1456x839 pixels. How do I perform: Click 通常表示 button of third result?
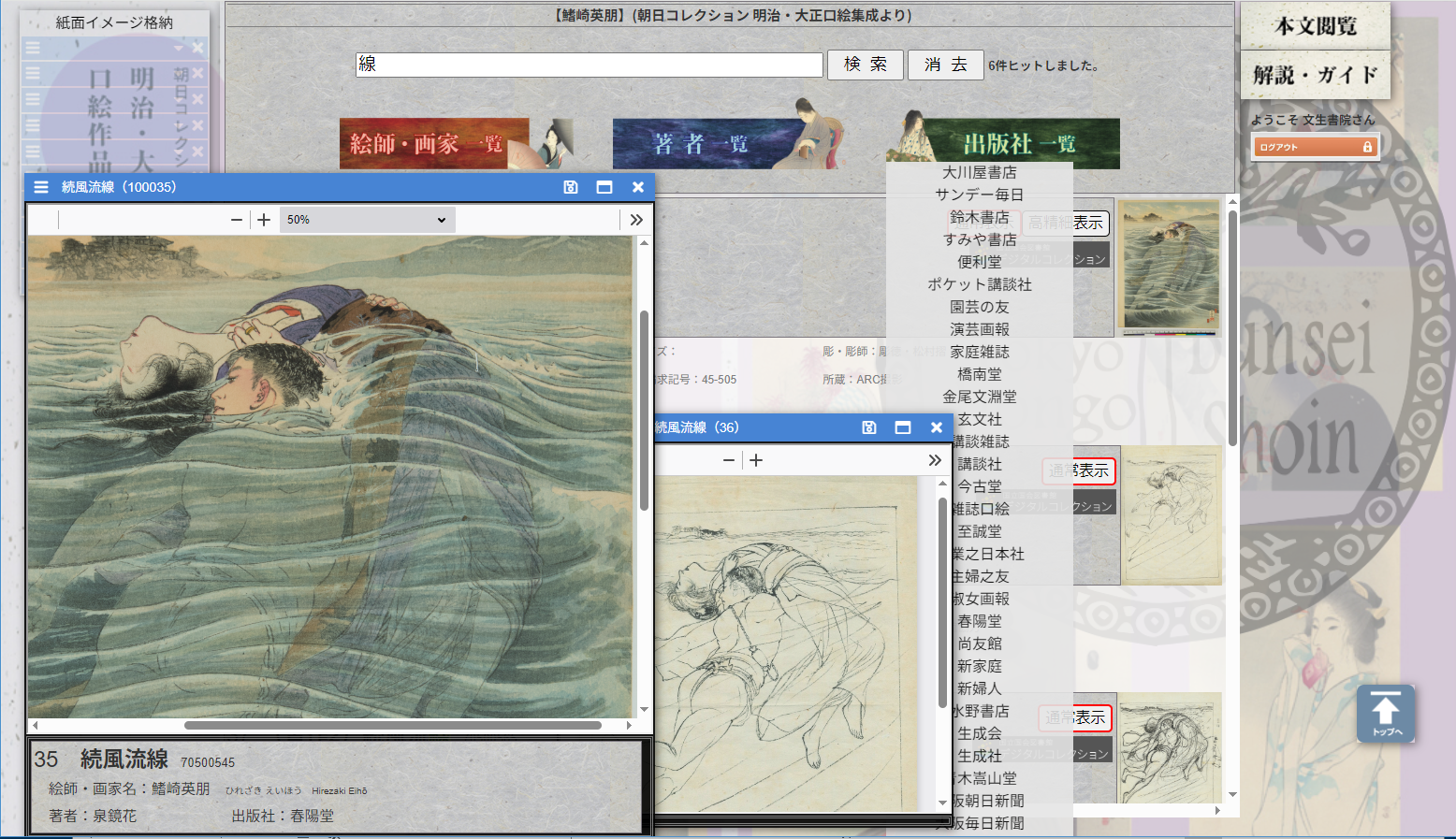pyautogui.click(x=1076, y=717)
